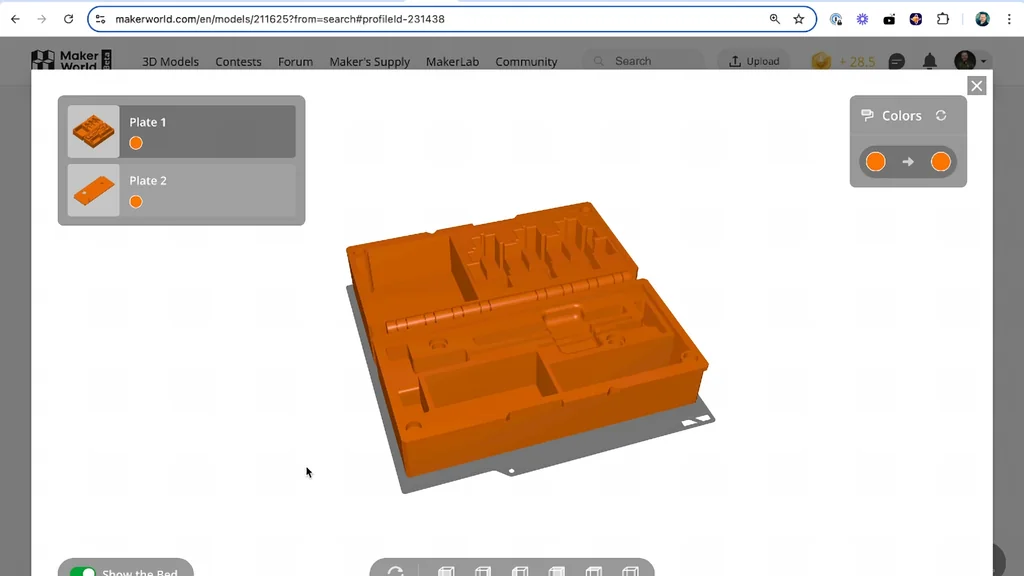The height and width of the screenshot is (576, 1024).
Task: Click the Upload button
Action: [x=754, y=61]
